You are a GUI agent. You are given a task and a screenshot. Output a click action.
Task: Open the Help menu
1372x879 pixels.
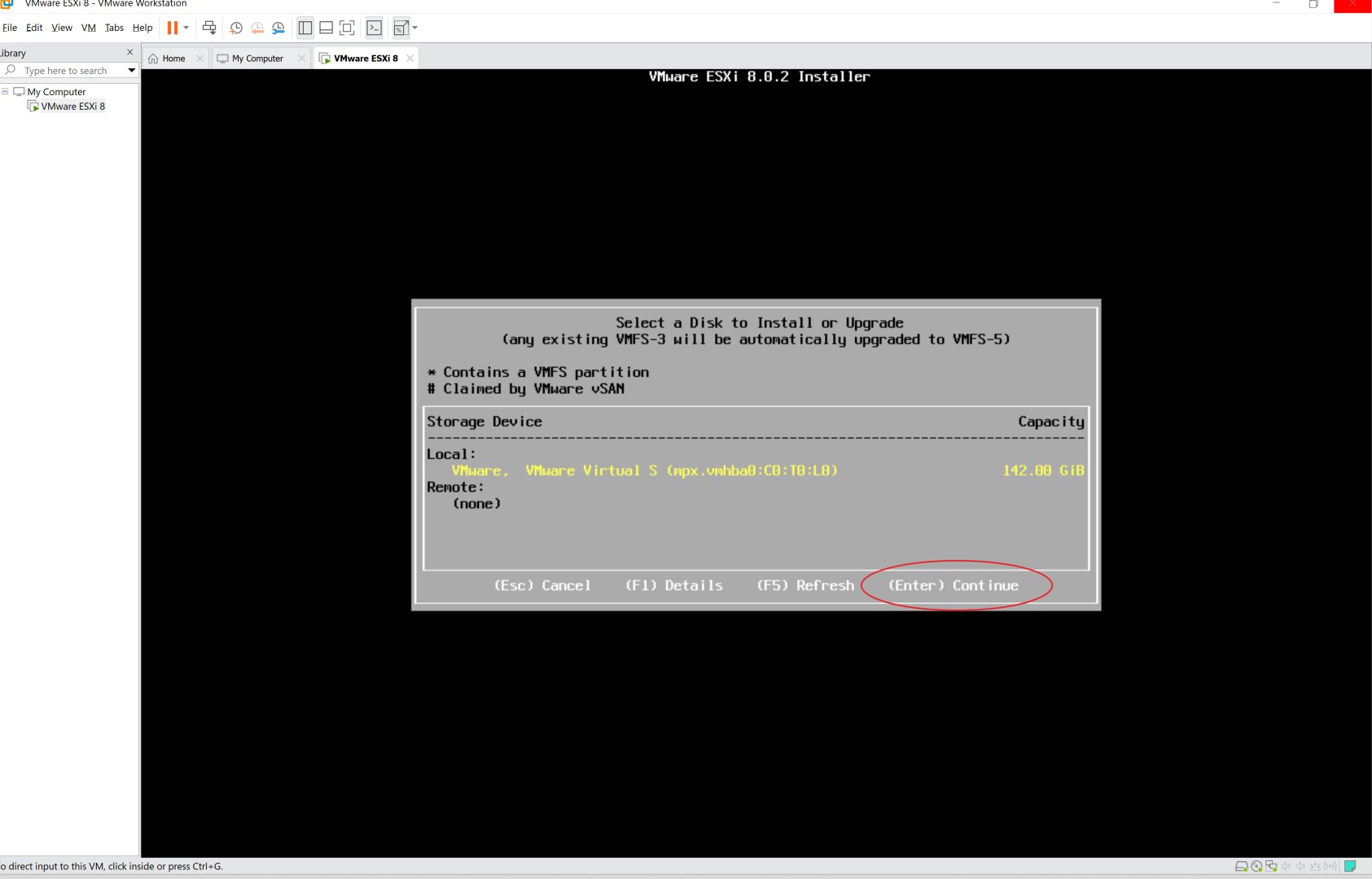[142, 28]
